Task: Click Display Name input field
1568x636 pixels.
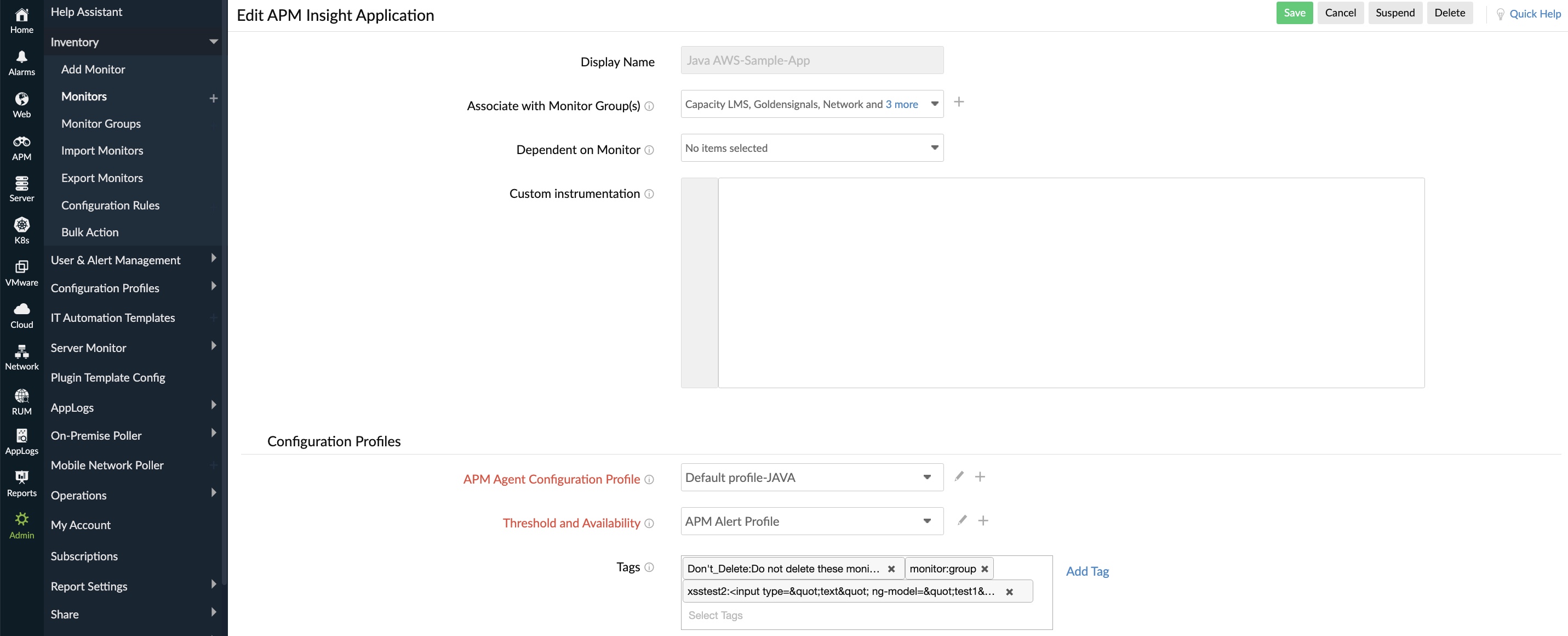Action: click(812, 60)
